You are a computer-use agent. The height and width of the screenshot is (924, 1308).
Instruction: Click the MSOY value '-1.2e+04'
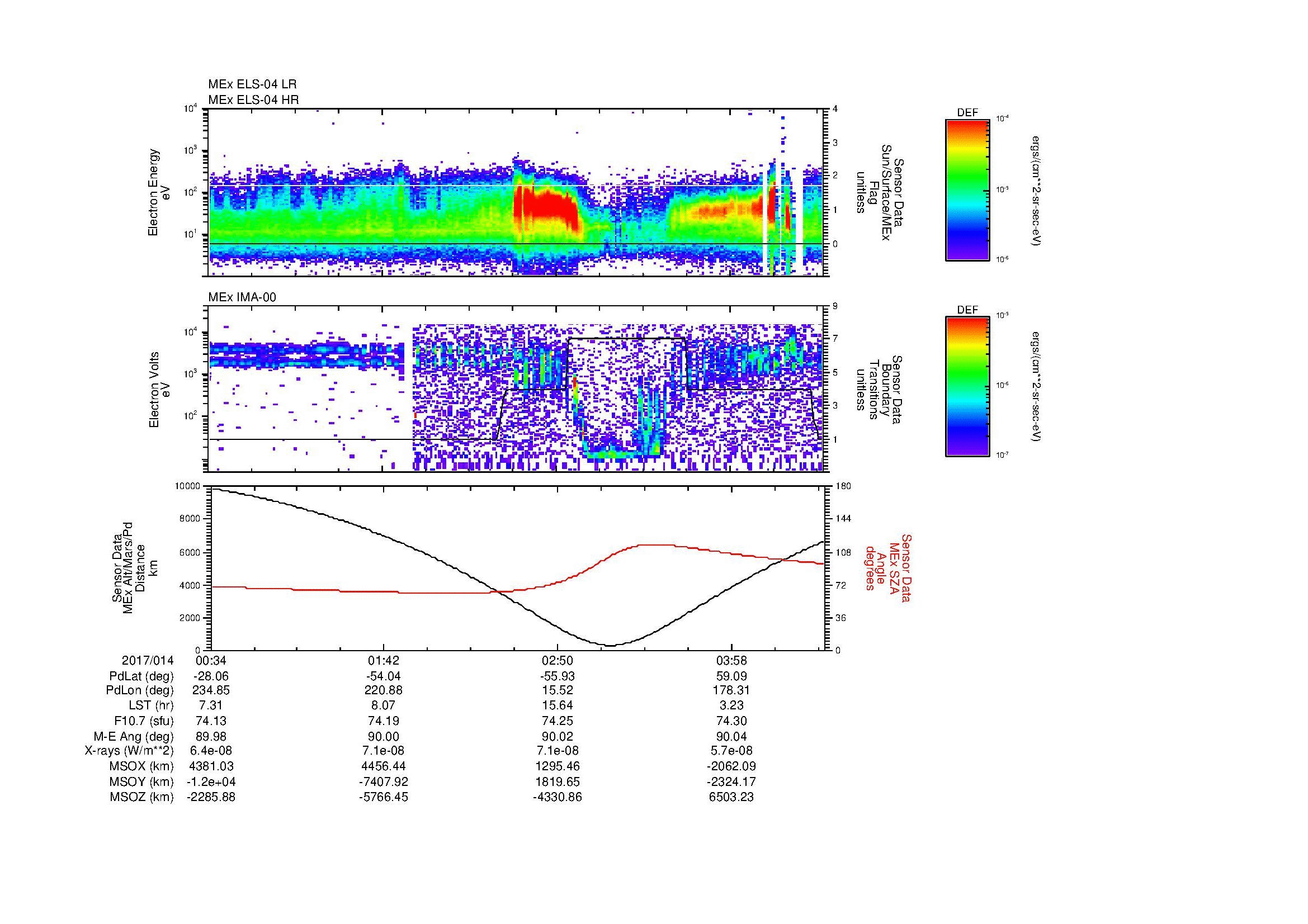click(211, 781)
